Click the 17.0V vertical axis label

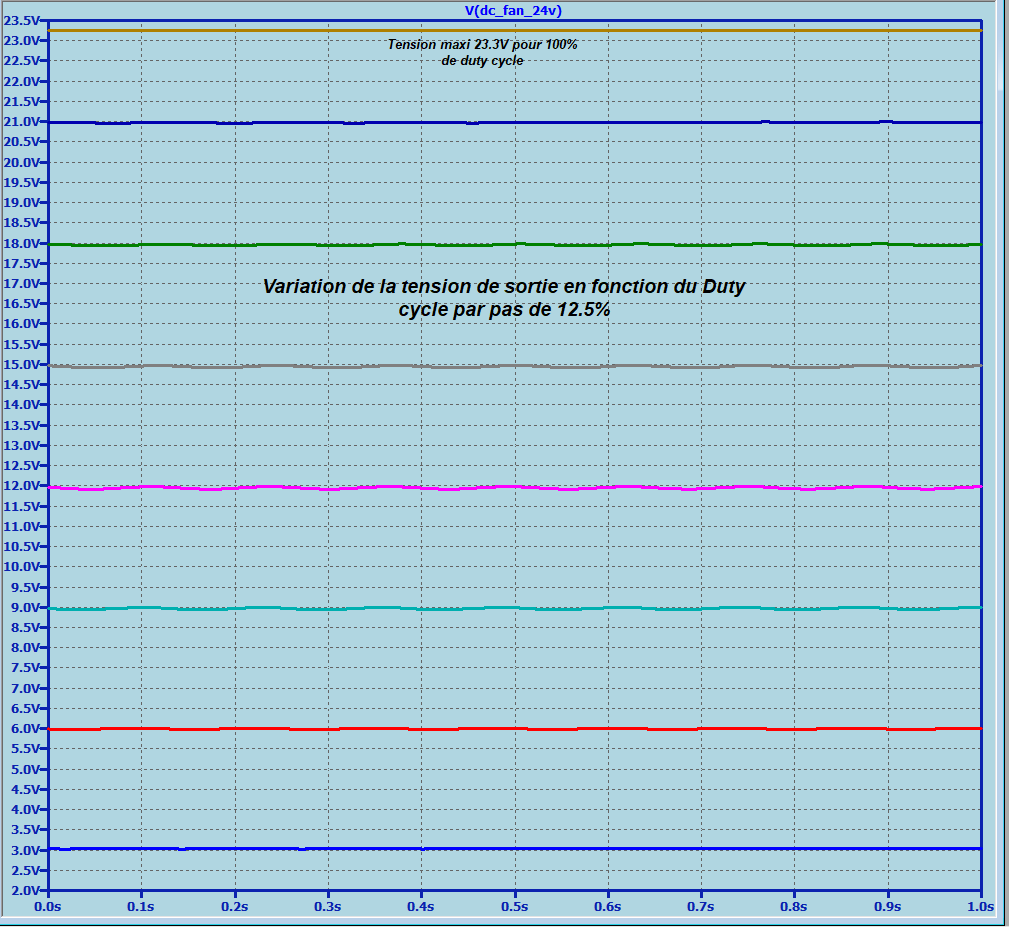21,284
